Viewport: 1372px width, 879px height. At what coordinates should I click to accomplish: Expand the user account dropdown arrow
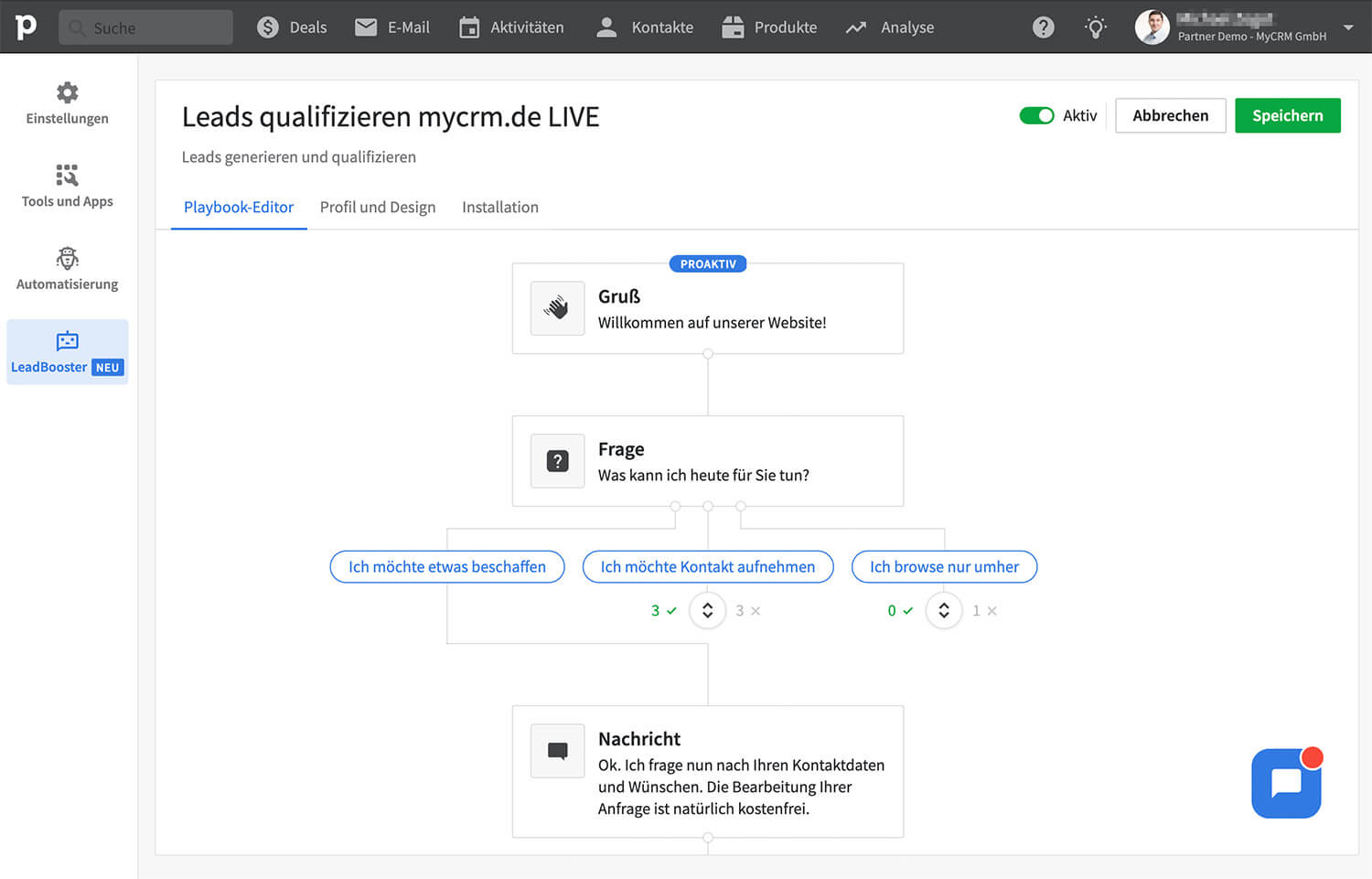coord(1348,27)
